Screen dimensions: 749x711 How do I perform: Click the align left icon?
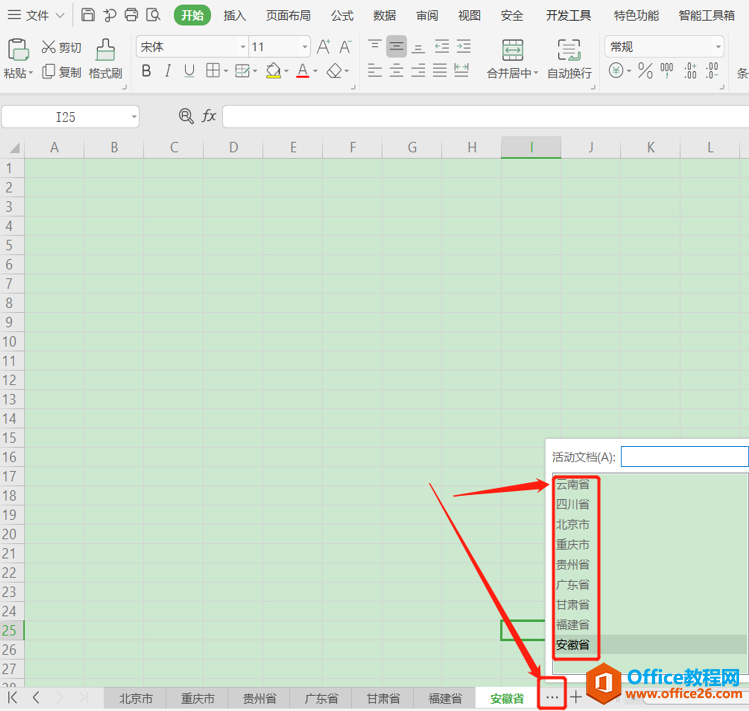[375, 71]
